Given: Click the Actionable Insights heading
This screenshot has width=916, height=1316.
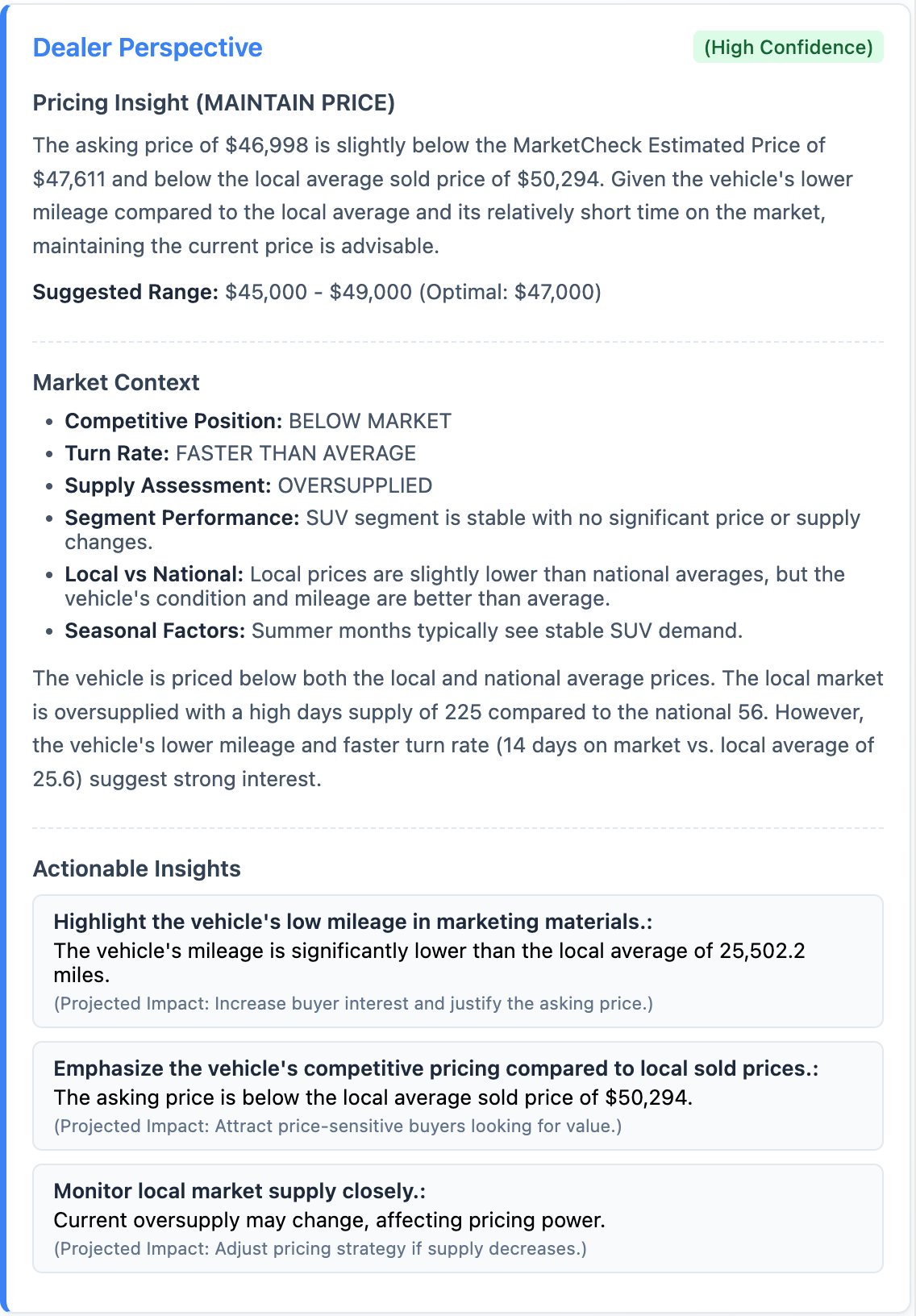Looking at the screenshot, I should click(x=136, y=868).
